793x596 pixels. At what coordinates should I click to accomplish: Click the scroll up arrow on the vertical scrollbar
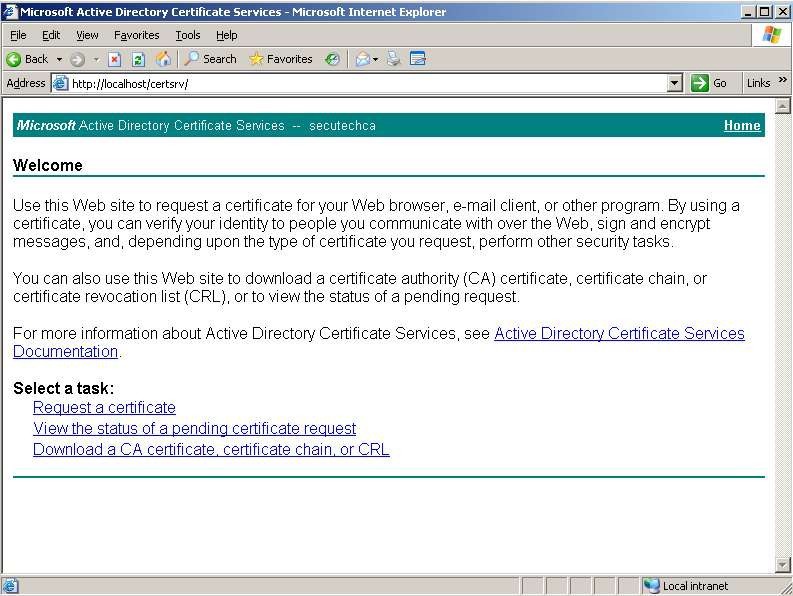[782, 106]
